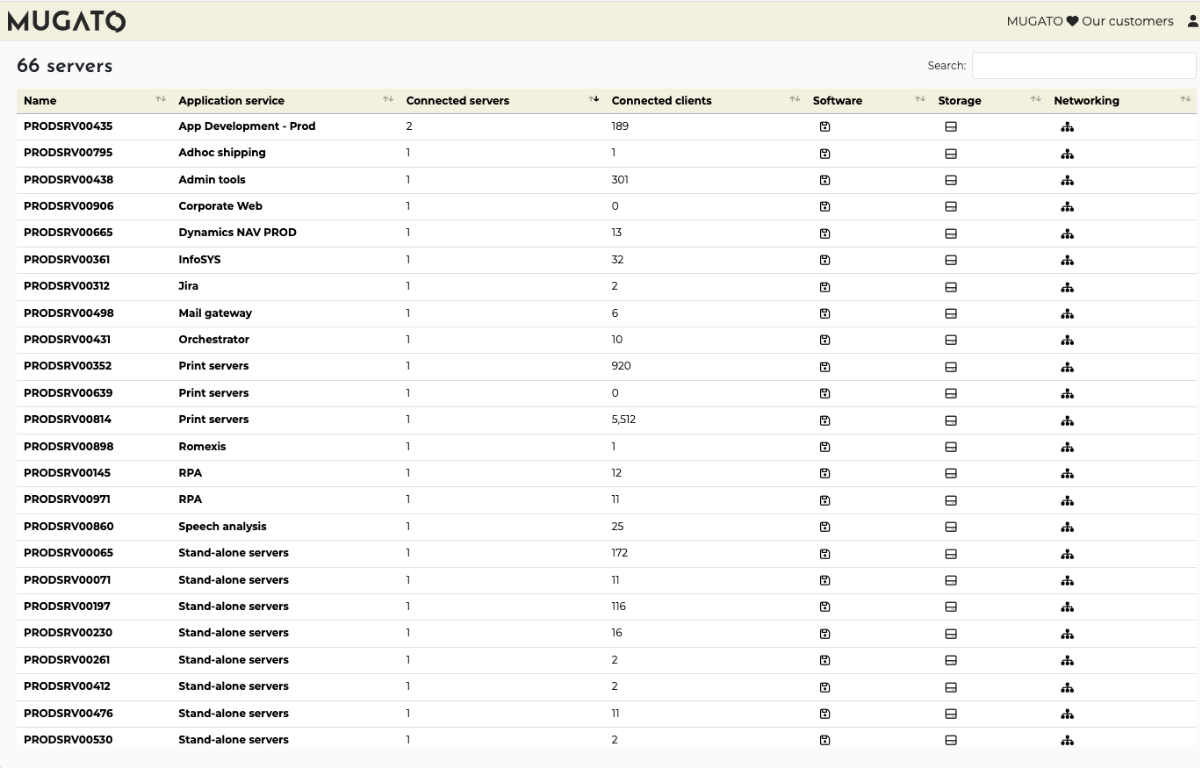View storage for Jira server row
This screenshot has height=768, width=1200.
pos(951,287)
